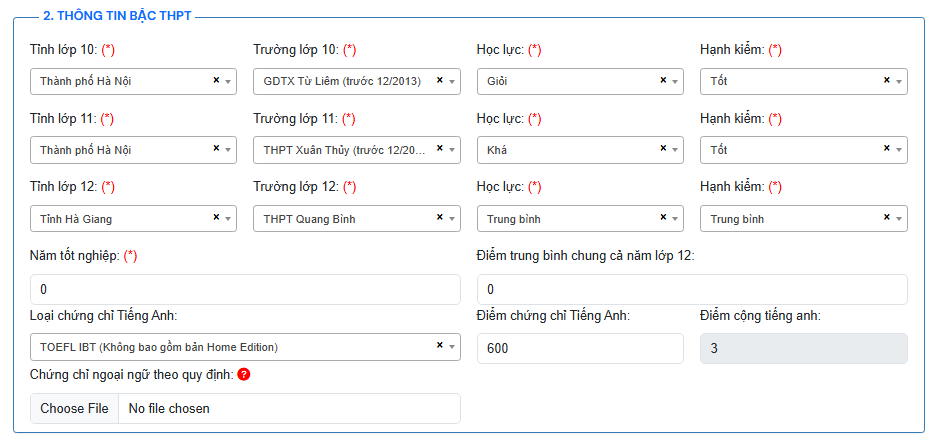The image size is (940, 440).
Task: Click the Điểm cộng tiếng anh read-only field
Action: (803, 348)
